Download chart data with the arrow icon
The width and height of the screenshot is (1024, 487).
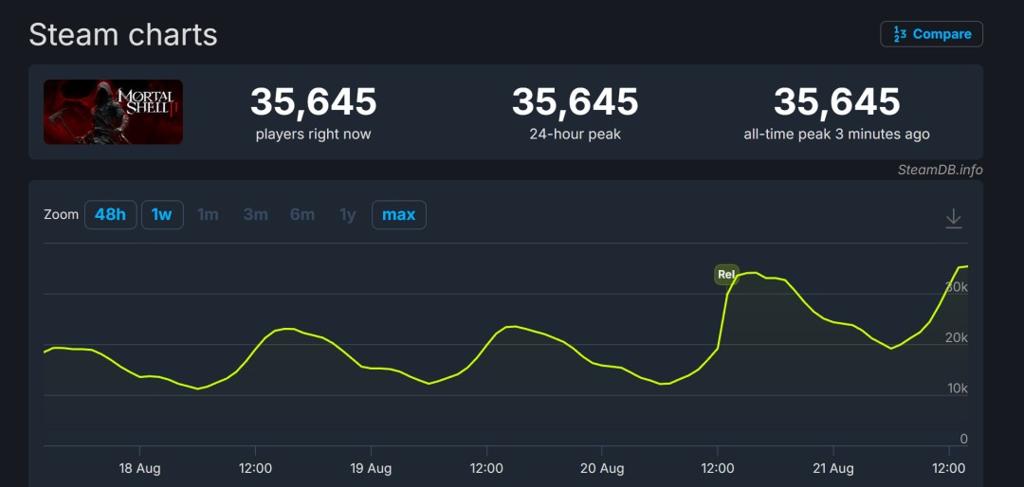pyautogui.click(x=953, y=218)
